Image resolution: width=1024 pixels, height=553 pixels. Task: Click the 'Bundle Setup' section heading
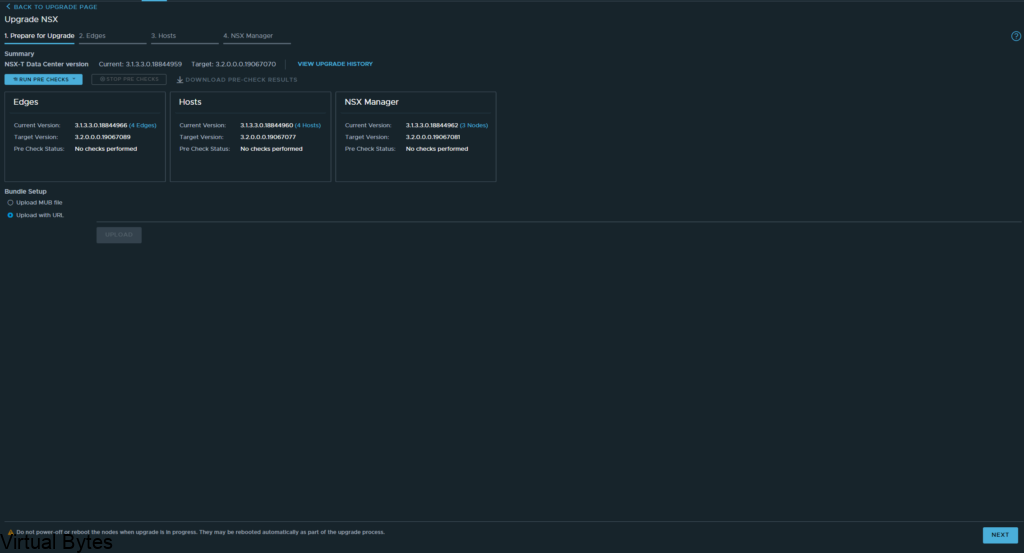point(25,191)
